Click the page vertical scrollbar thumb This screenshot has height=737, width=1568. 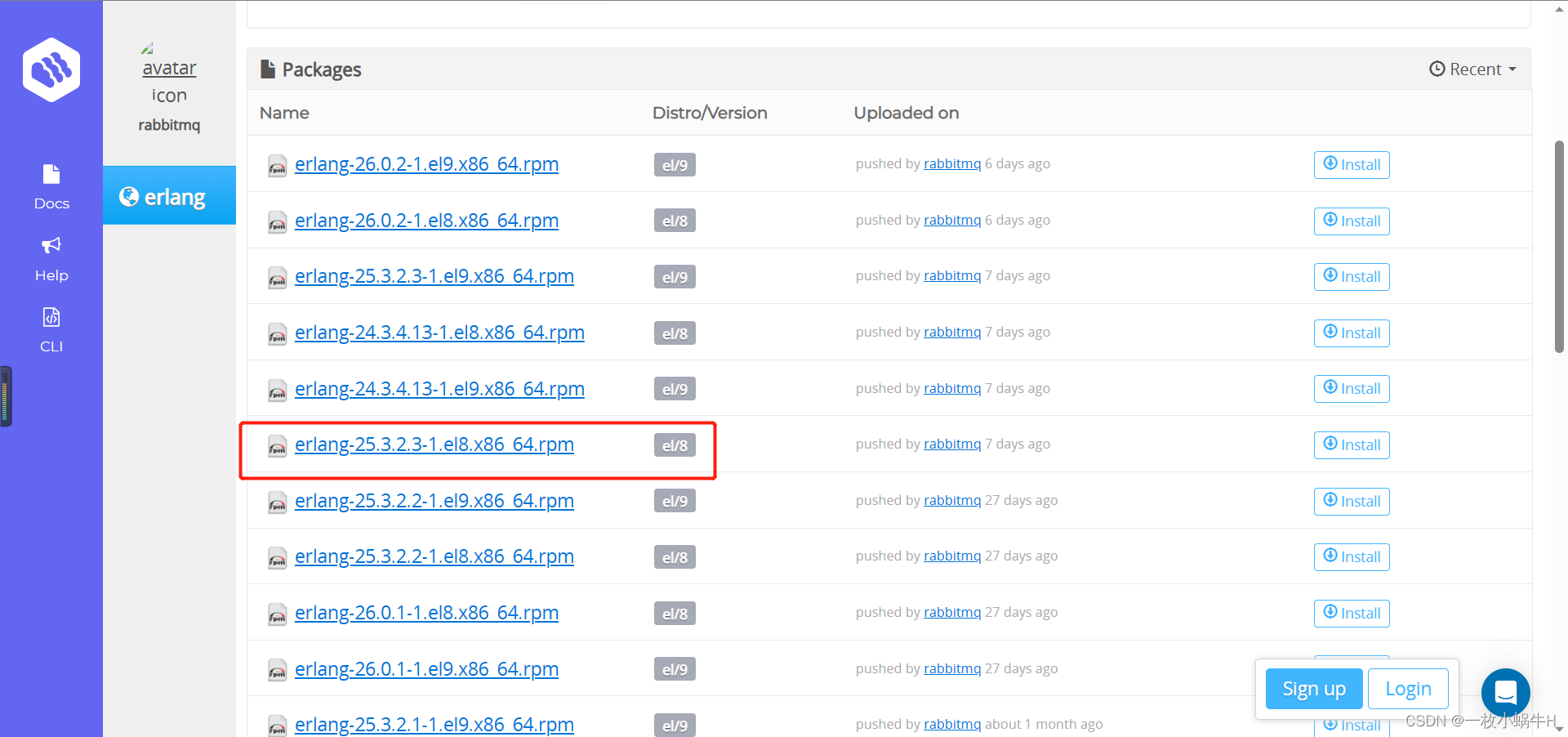(x=1559, y=247)
